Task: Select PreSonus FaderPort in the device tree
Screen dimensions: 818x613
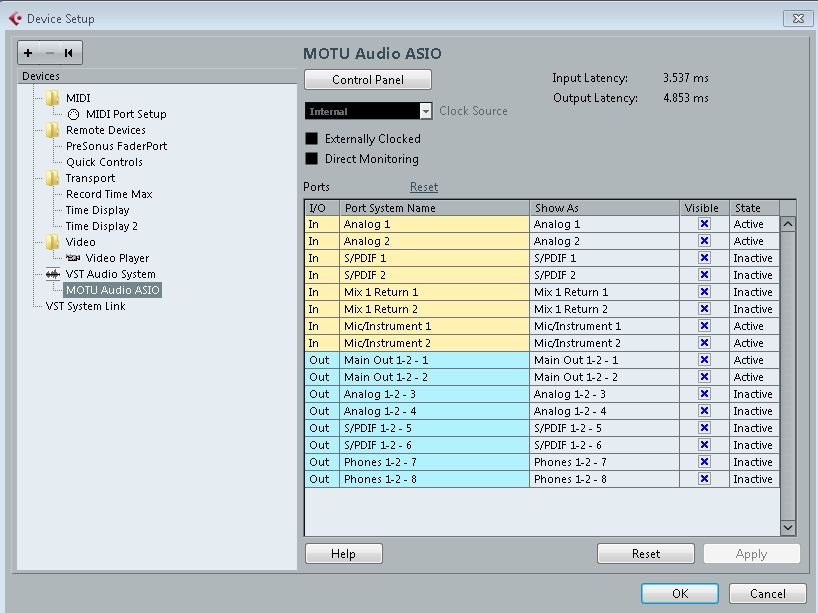Action: click(116, 146)
